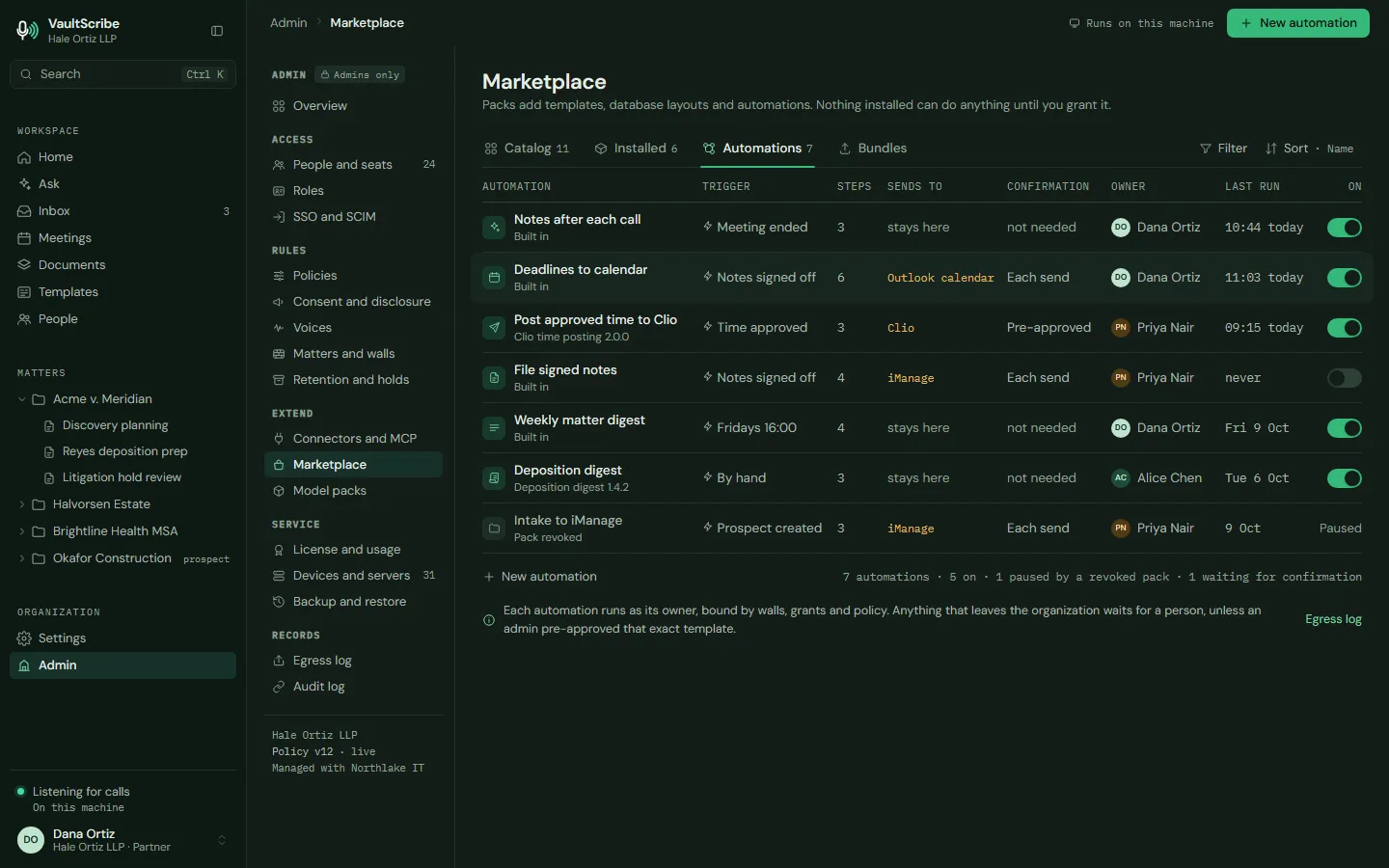Image resolution: width=1389 pixels, height=868 pixels.
Task: Open the Bundles tab
Action: tap(873, 149)
